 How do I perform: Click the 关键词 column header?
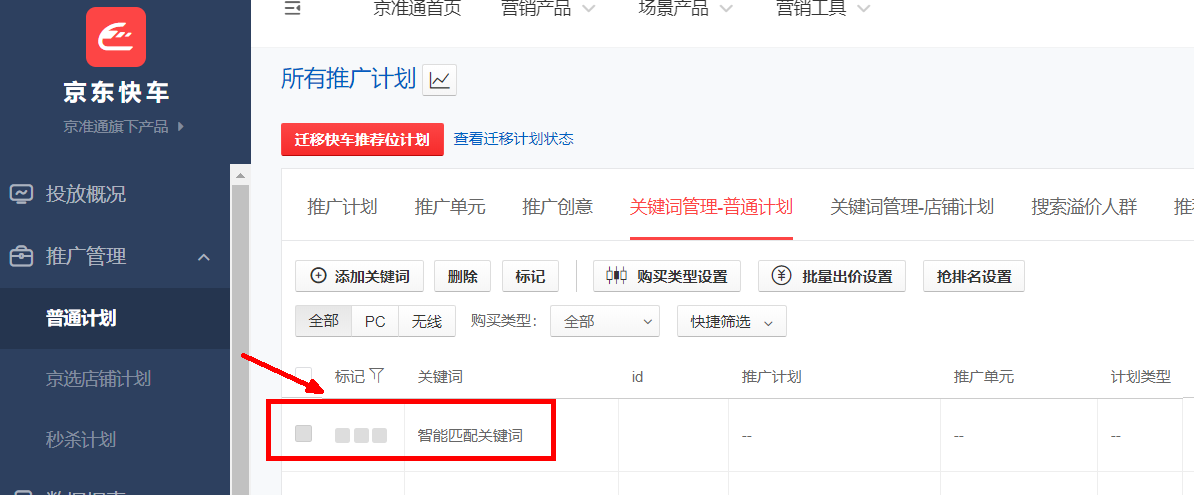coord(440,376)
